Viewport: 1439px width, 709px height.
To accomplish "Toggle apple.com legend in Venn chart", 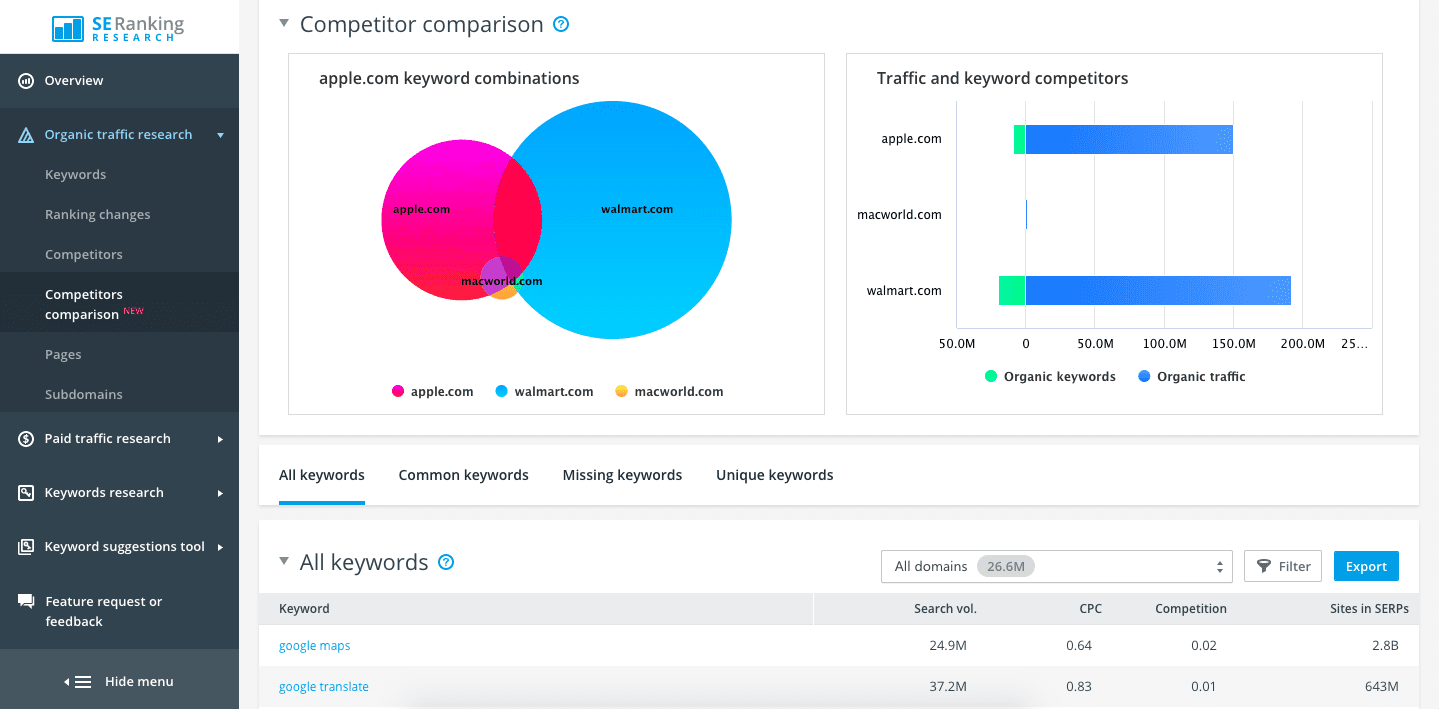I will pyautogui.click(x=433, y=392).
